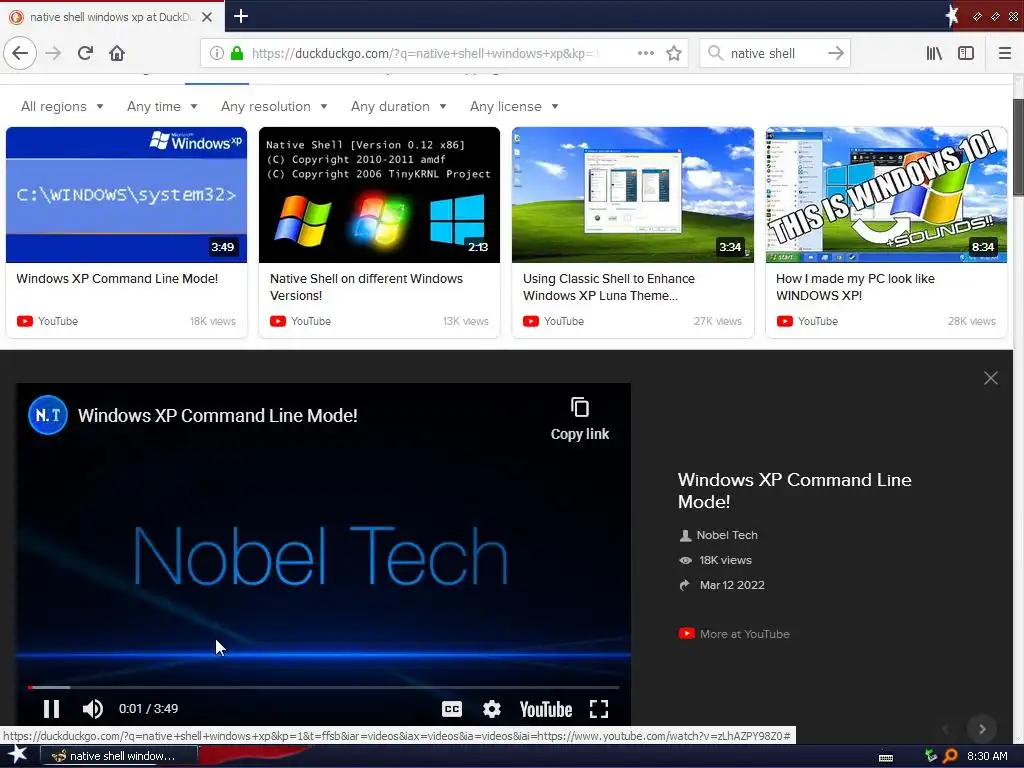Open THIS IS WINDOWS 10 video thumbnail
Screen dimensions: 1024x768
tap(886, 195)
